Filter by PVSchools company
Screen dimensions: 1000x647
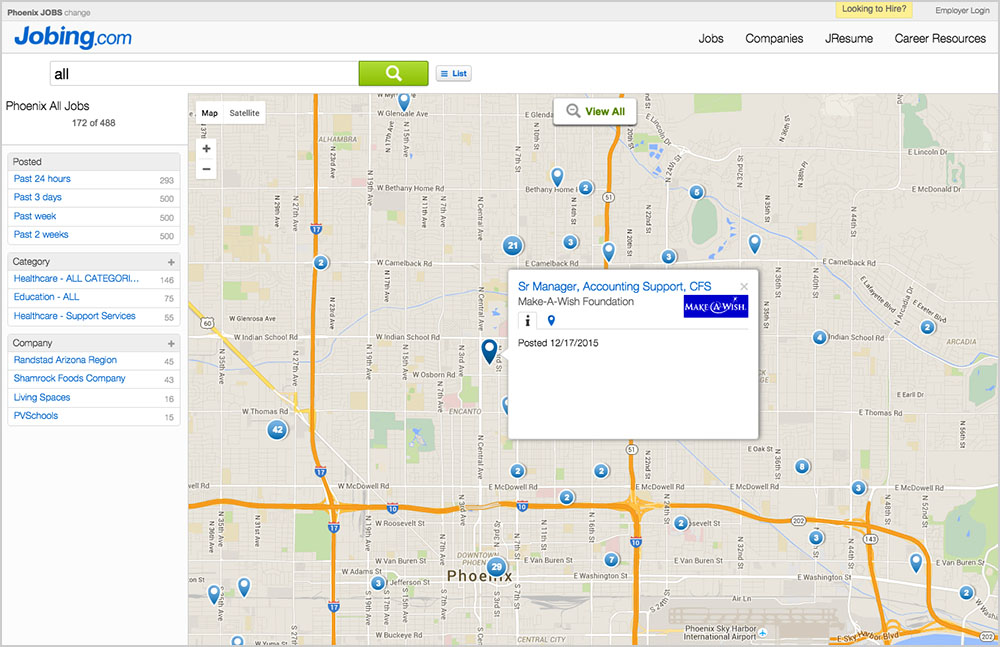[36, 415]
